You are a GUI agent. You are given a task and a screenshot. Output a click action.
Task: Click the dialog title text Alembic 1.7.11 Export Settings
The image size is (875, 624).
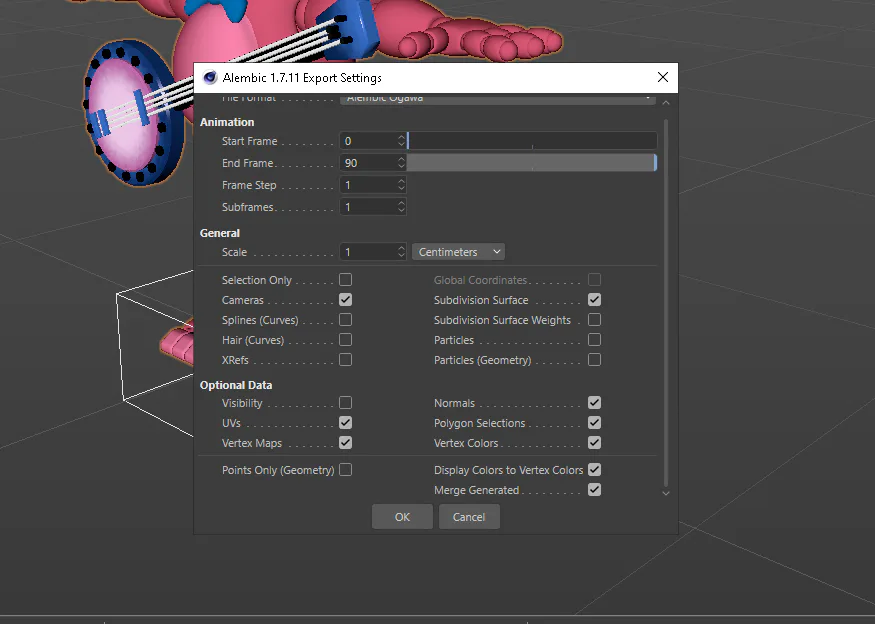302,78
